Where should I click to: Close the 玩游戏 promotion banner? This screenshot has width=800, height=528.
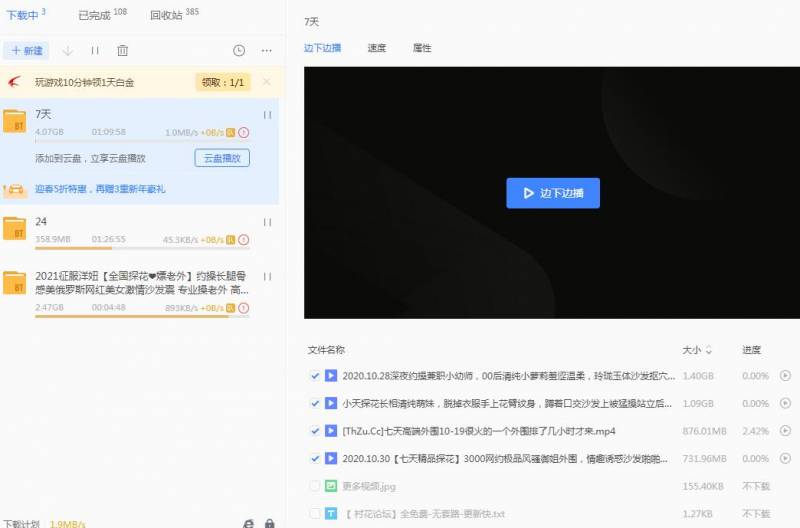coord(266,82)
